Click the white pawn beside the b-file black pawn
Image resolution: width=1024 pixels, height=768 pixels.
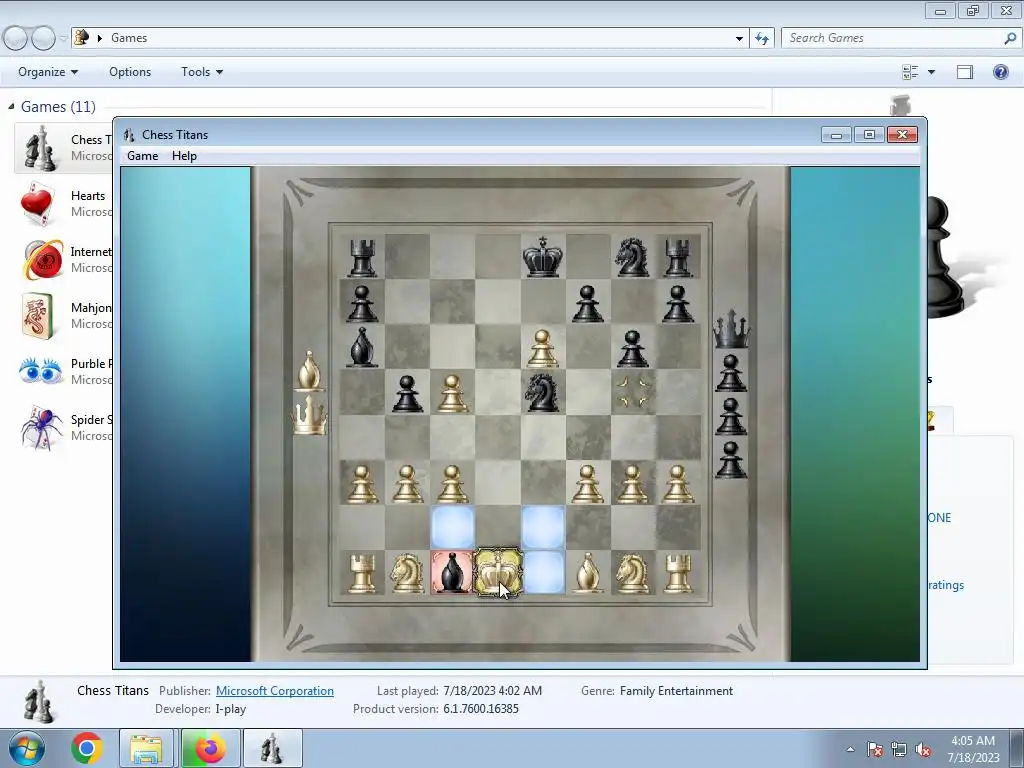pyautogui.click(x=452, y=393)
